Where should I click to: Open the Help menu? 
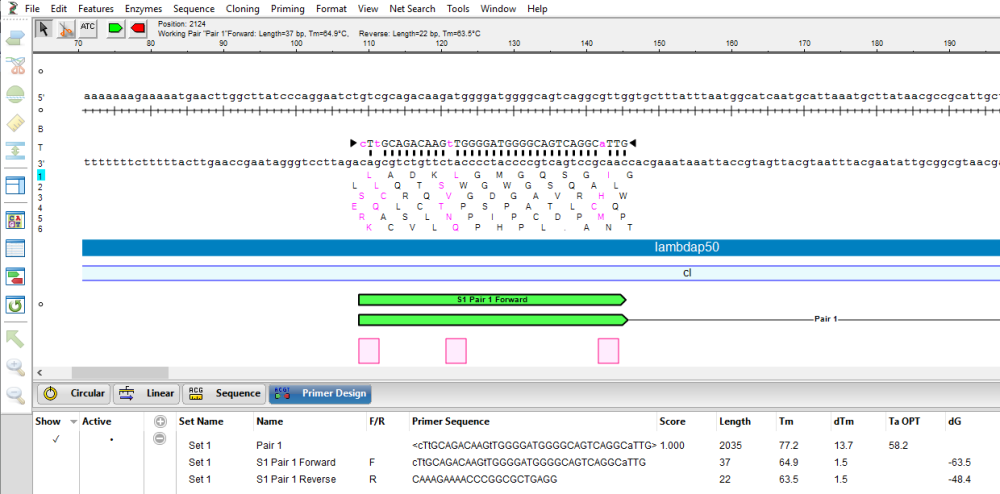tap(538, 9)
